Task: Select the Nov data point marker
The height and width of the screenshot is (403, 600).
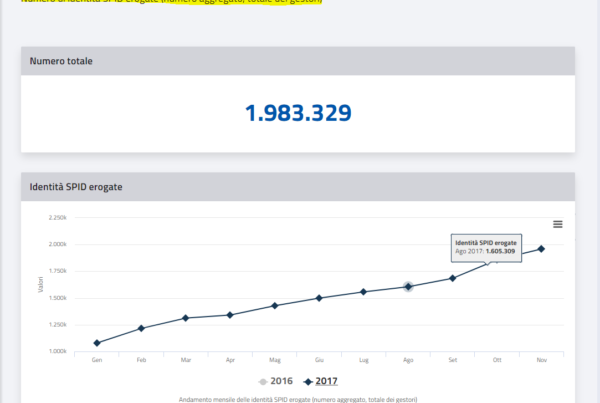Action: [x=541, y=248]
